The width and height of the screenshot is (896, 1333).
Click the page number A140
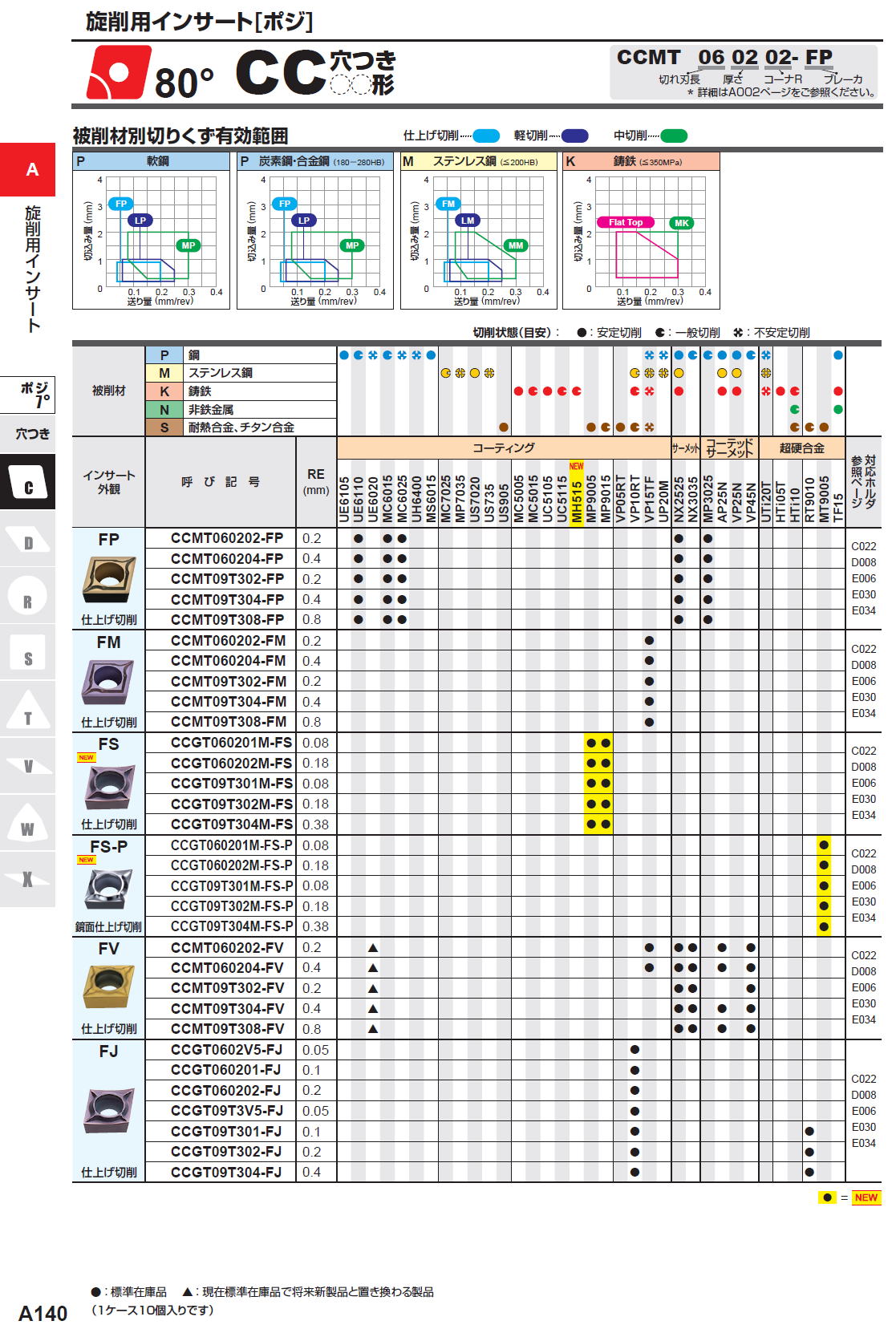pyautogui.click(x=43, y=1314)
